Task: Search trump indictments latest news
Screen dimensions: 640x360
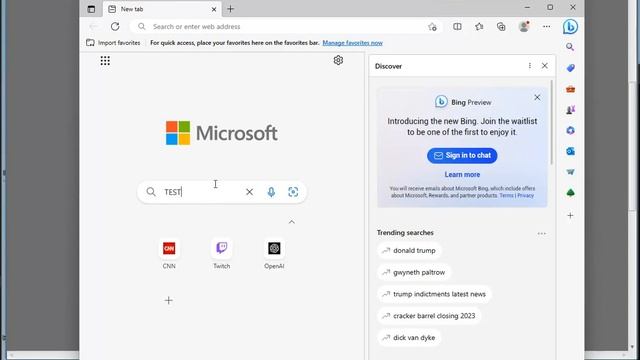Action: 434,294
